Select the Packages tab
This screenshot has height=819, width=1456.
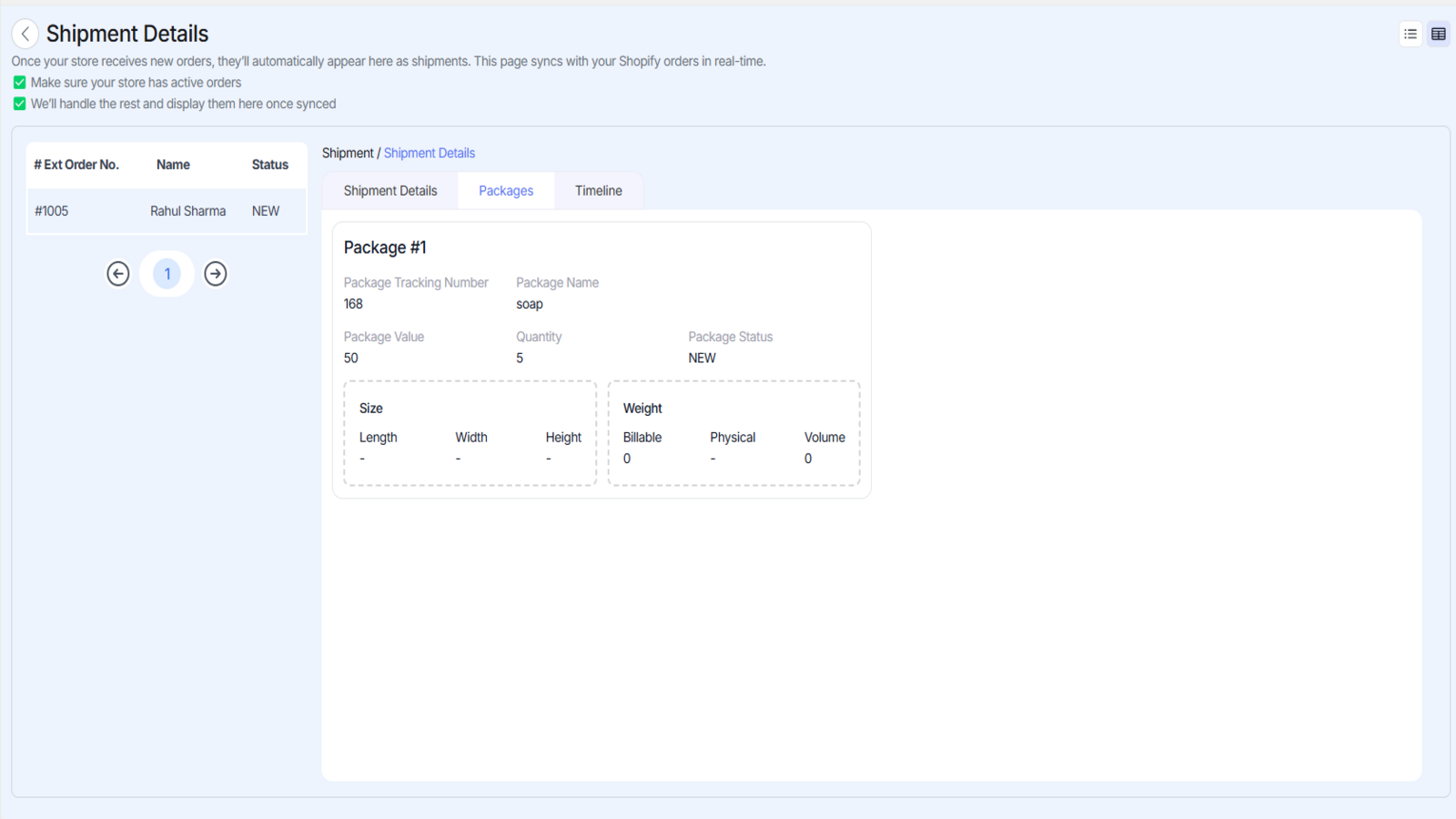pos(506,191)
